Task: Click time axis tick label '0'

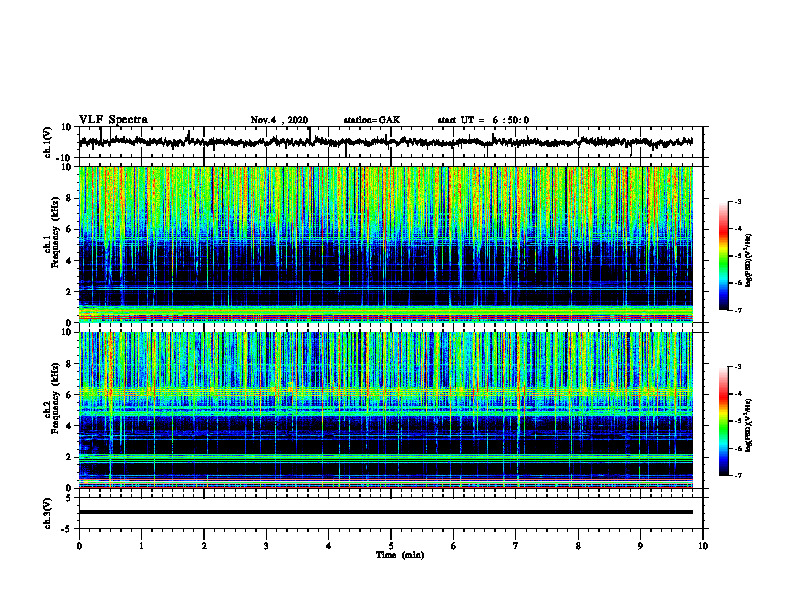Action: pos(79,546)
